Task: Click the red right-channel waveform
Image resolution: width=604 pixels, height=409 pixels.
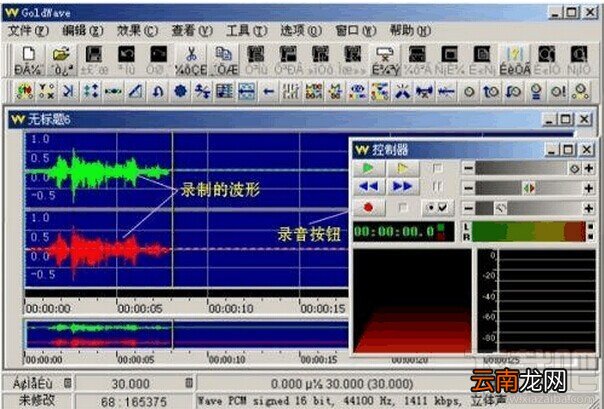Action: 98,251
